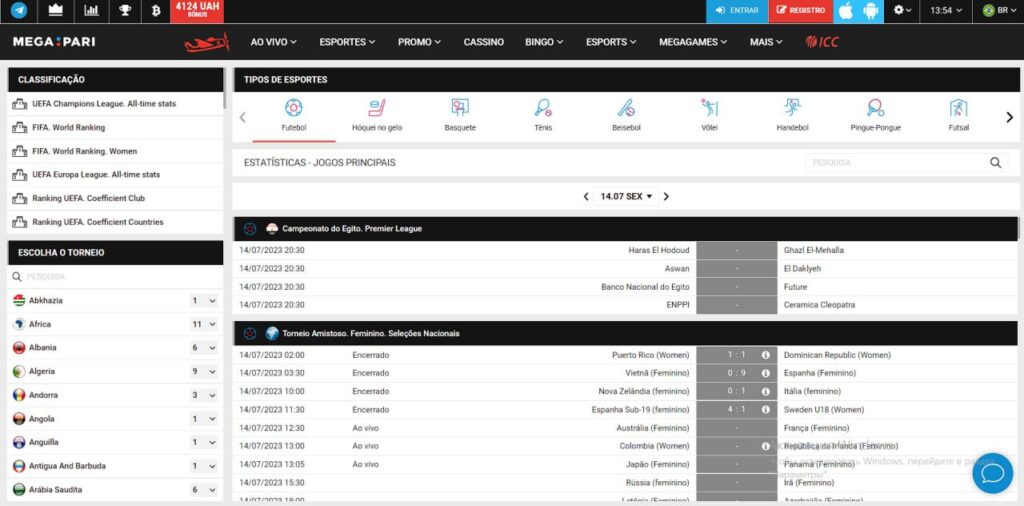Click the REGISTRO button
1024x506 pixels.
tap(800, 11)
